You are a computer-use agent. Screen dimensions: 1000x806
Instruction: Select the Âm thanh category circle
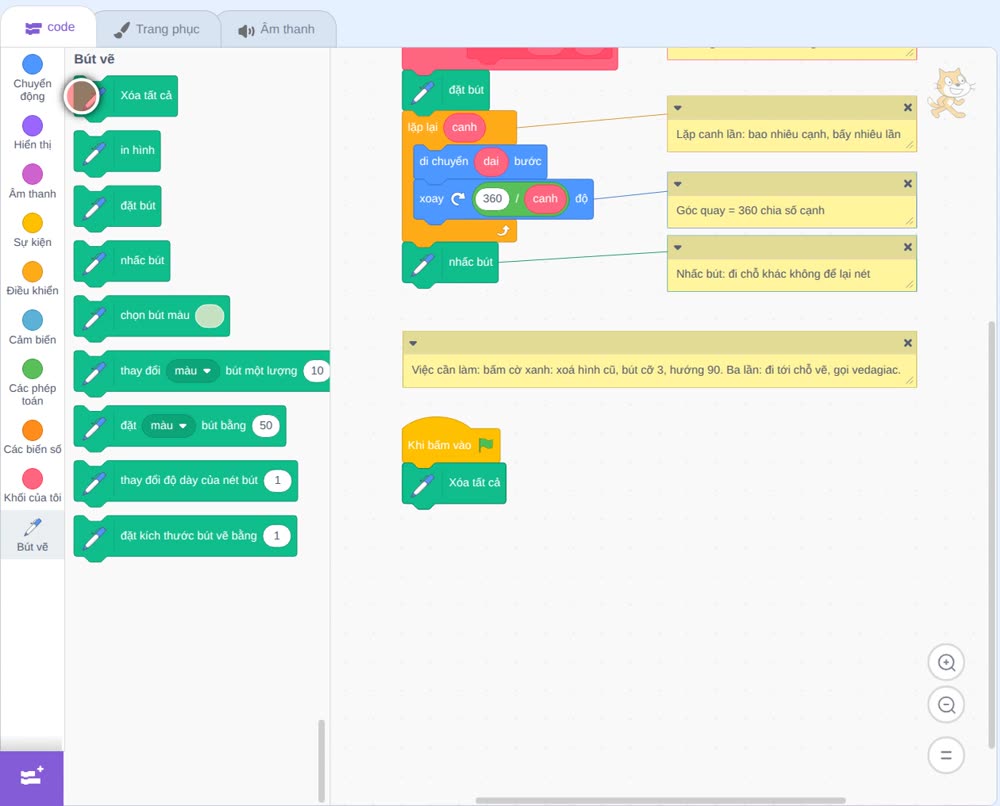tap(32, 174)
